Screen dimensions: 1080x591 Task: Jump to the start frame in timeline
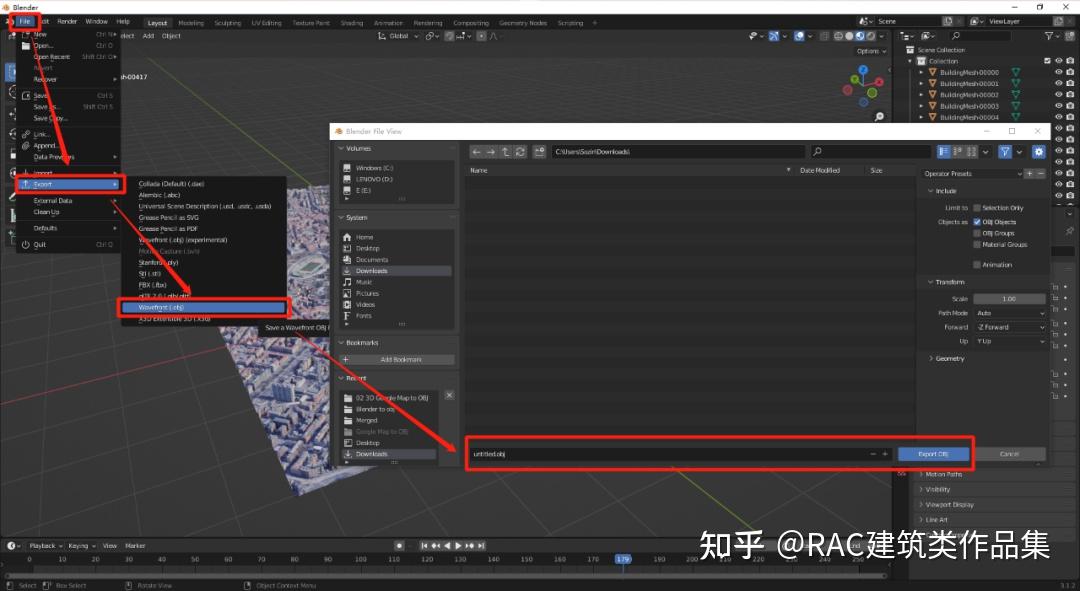click(x=424, y=546)
